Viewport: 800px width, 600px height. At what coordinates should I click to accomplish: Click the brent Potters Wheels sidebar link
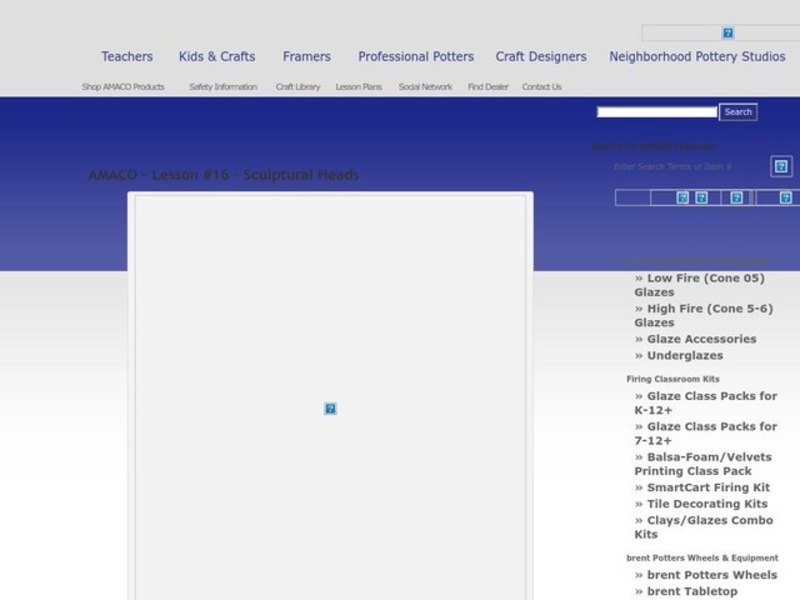(x=711, y=575)
